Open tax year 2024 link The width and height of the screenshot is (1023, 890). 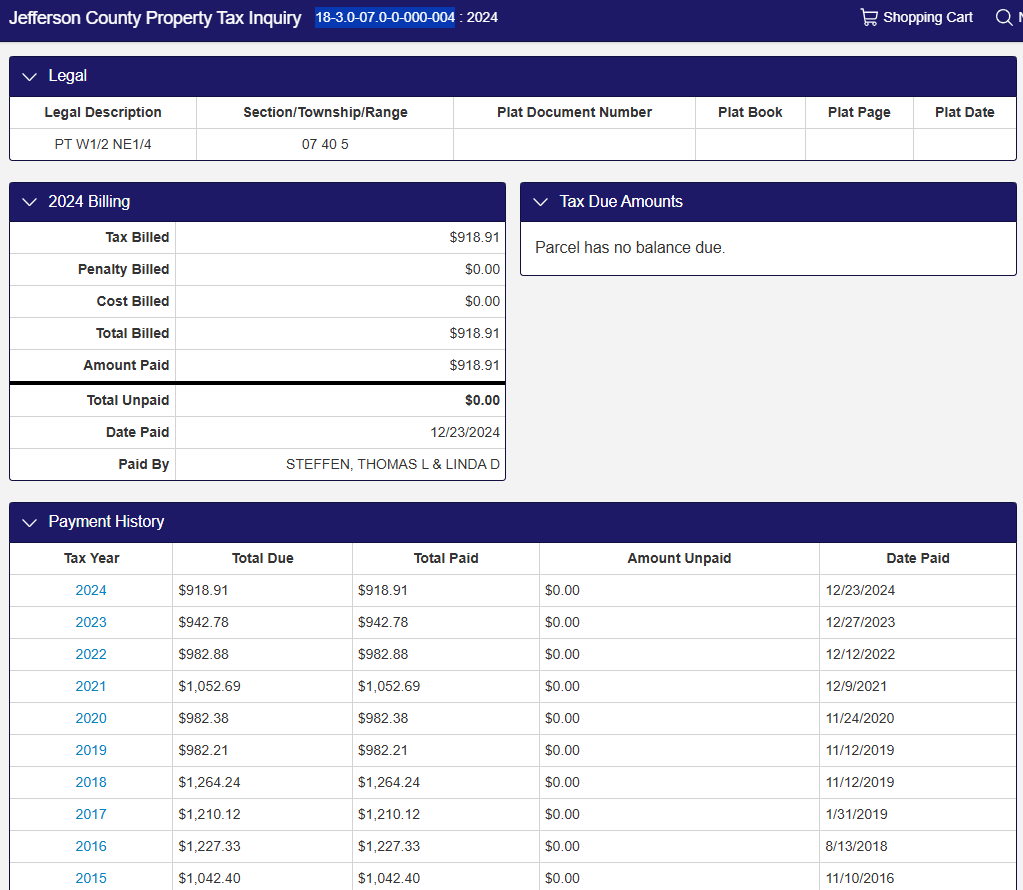point(90,590)
